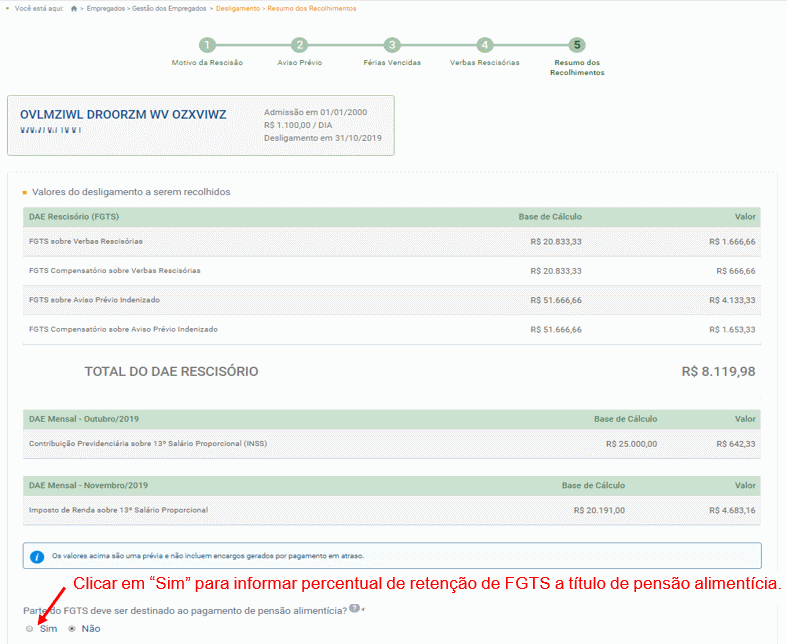787x644 pixels.
Task: Go to step 4 Verbas Rescisórias
Action: [484, 45]
